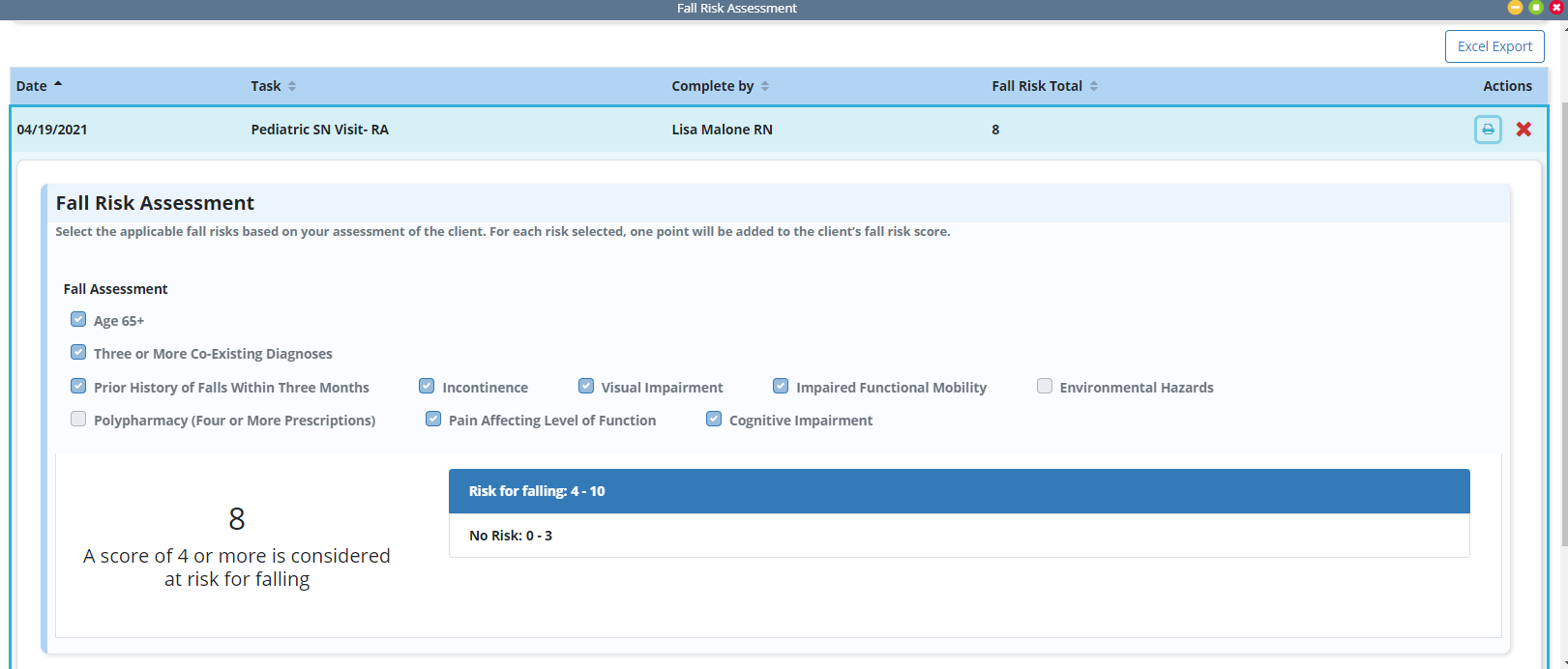Toggle Impaired Functional Mobility checkbox
1568x669 pixels.
click(781, 386)
